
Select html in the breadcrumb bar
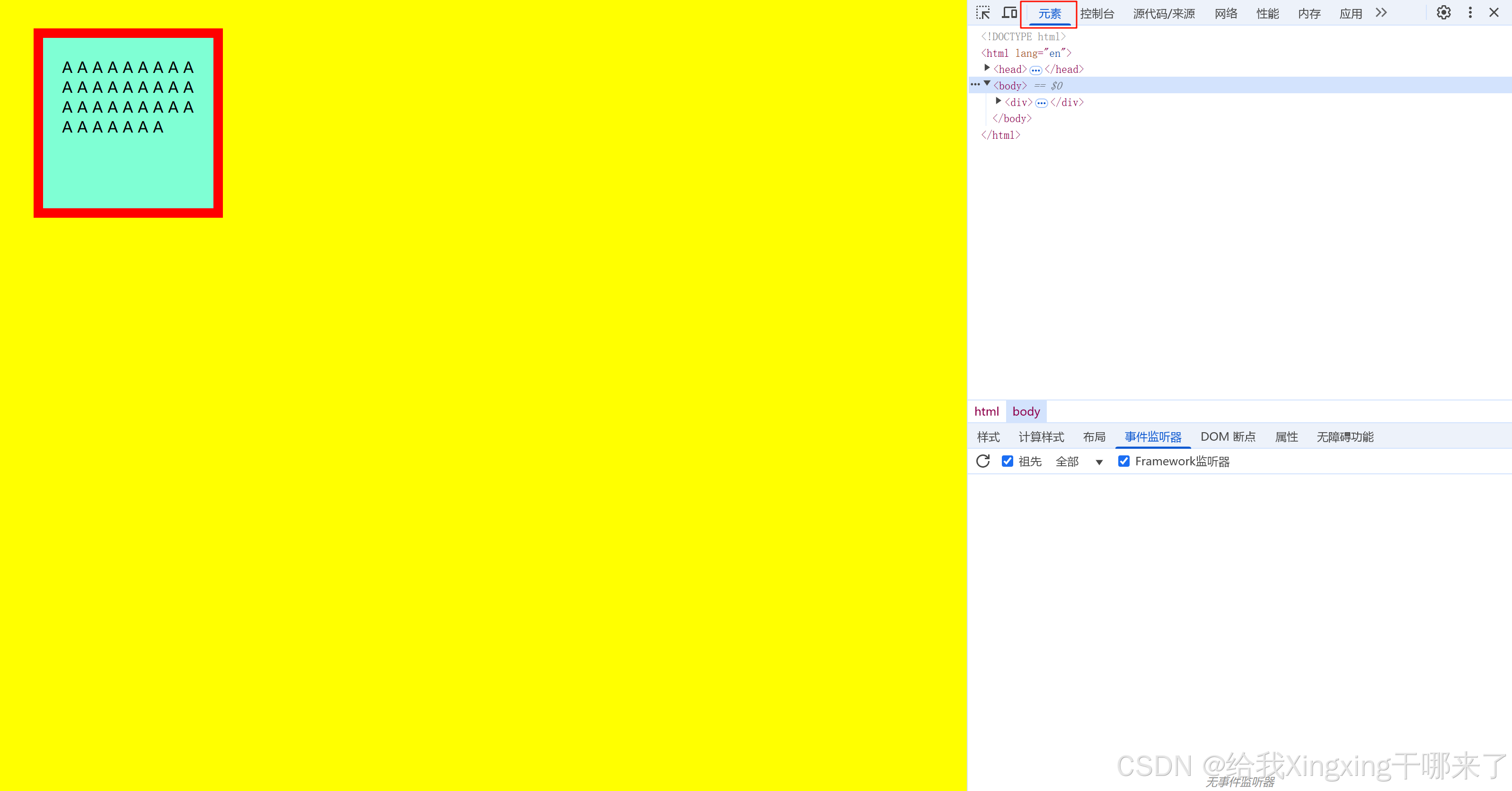point(986,412)
